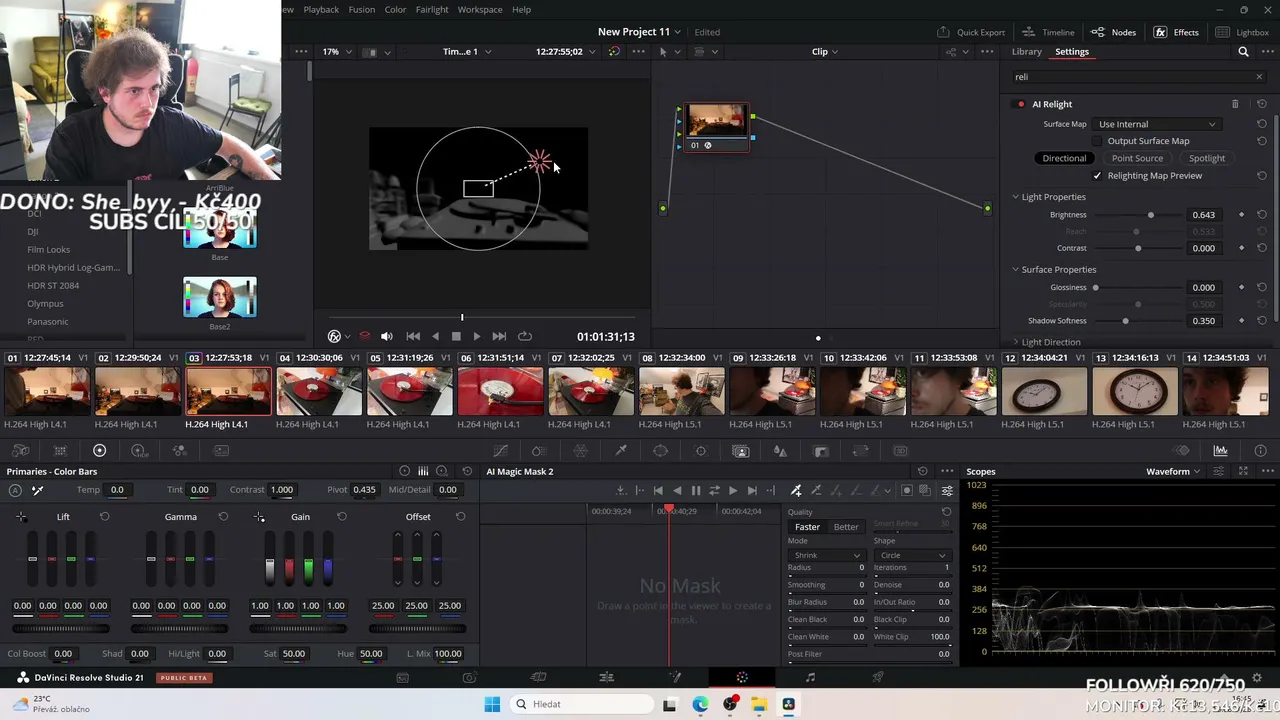Mute the viewer audio
Viewport: 1280px width, 720px height.
coord(387,337)
